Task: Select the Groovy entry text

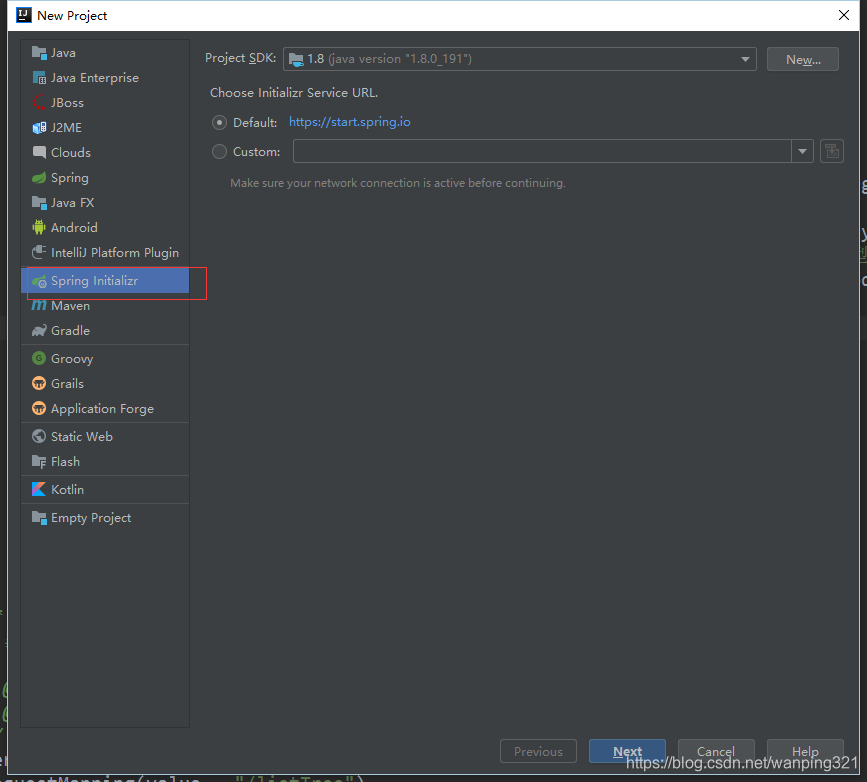Action: click(x=72, y=359)
